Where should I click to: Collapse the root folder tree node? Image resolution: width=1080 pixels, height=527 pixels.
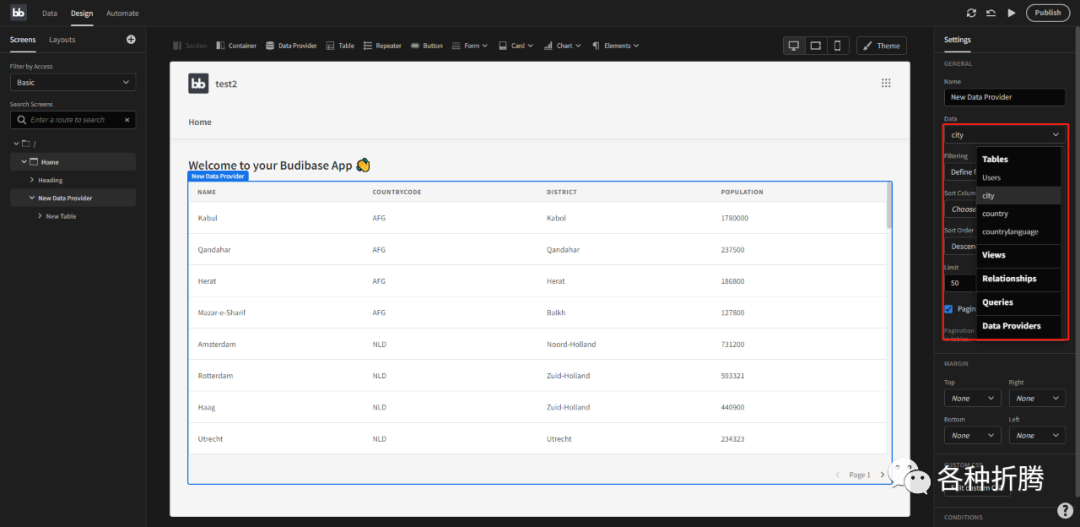coord(16,143)
